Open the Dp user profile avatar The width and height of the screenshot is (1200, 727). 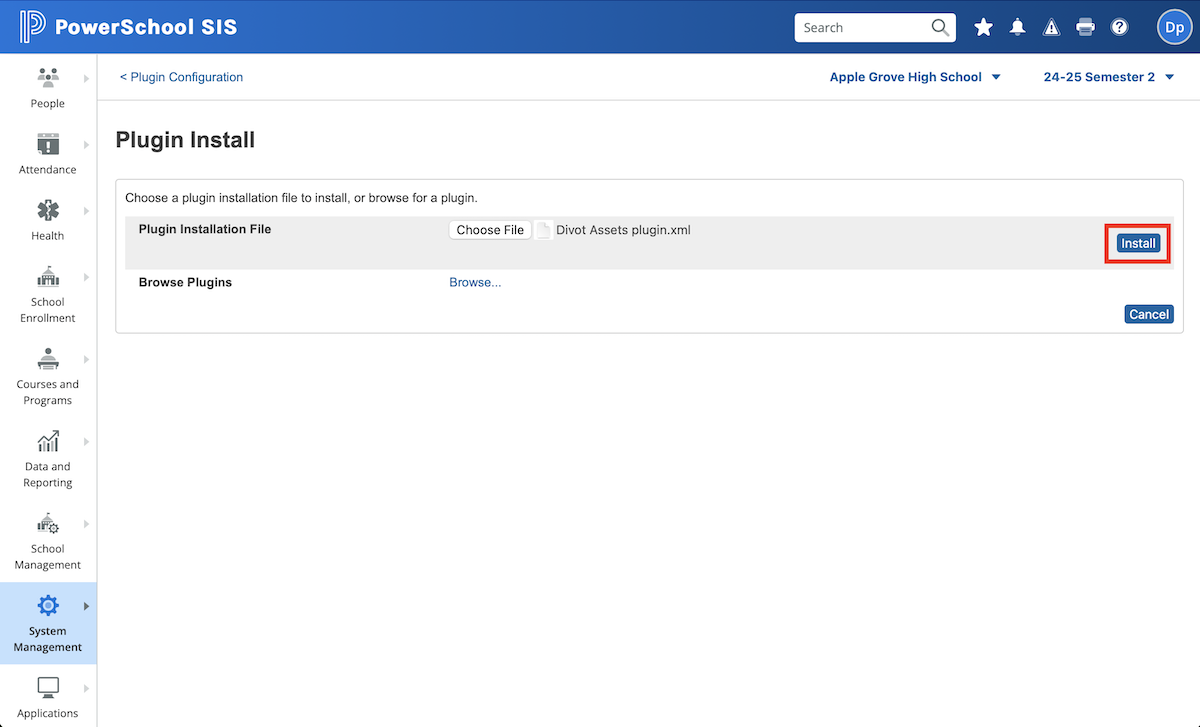click(1174, 28)
